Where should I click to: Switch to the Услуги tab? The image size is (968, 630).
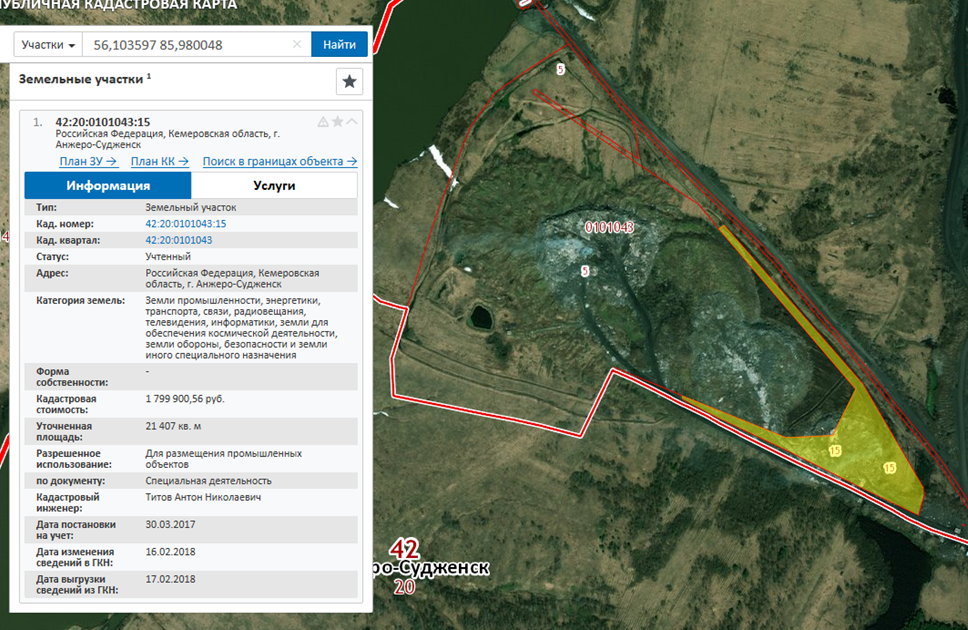pos(273,186)
